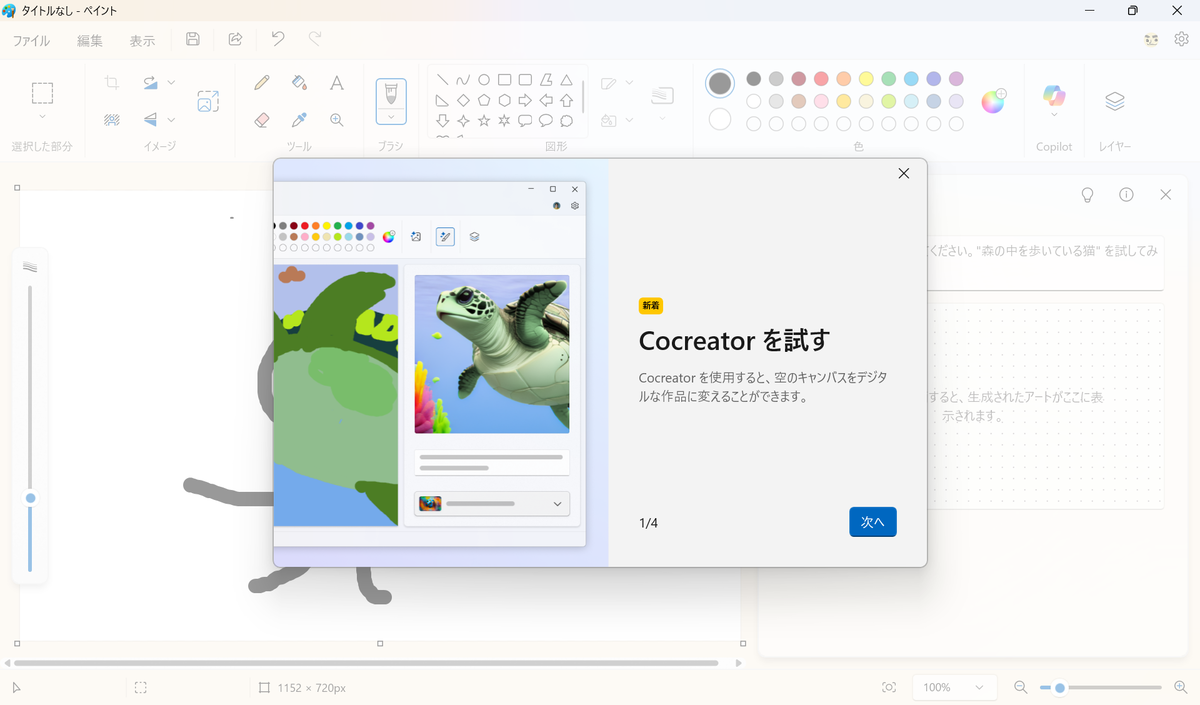Click the rotate image icon

point(151,83)
